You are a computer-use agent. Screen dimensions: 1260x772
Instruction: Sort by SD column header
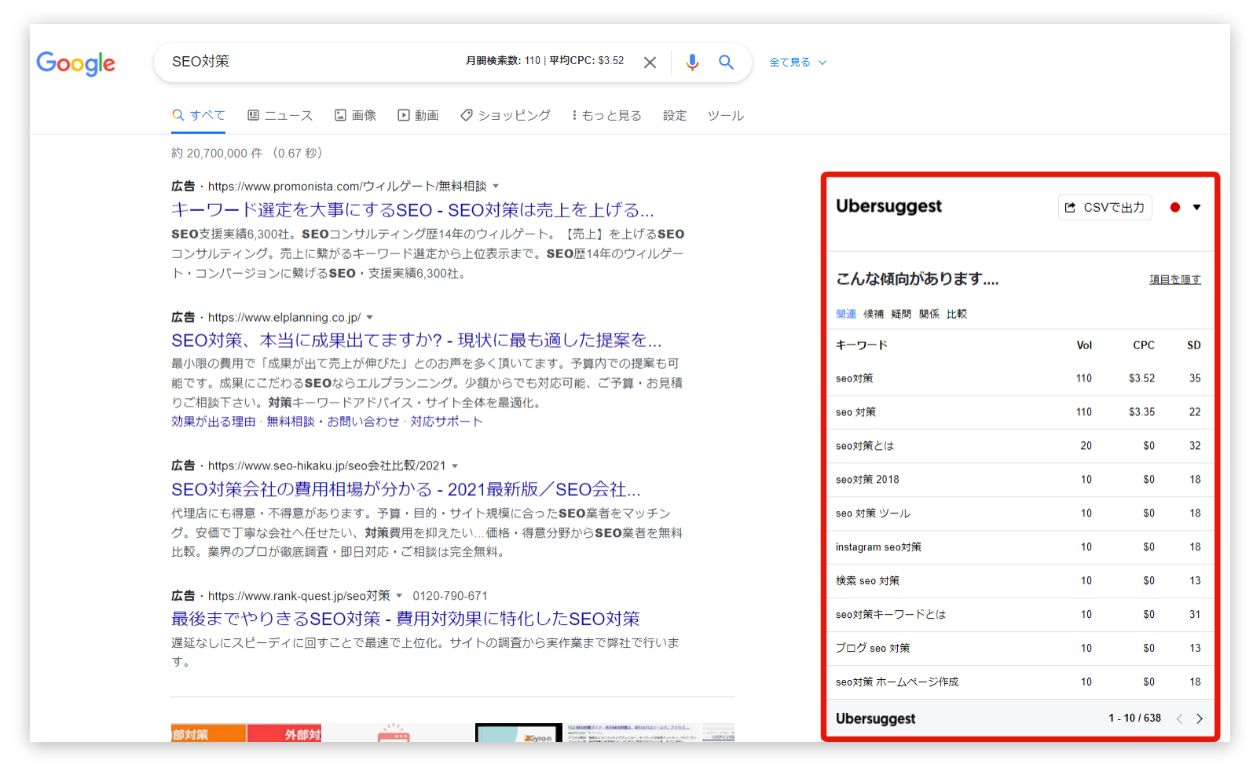coord(1194,345)
